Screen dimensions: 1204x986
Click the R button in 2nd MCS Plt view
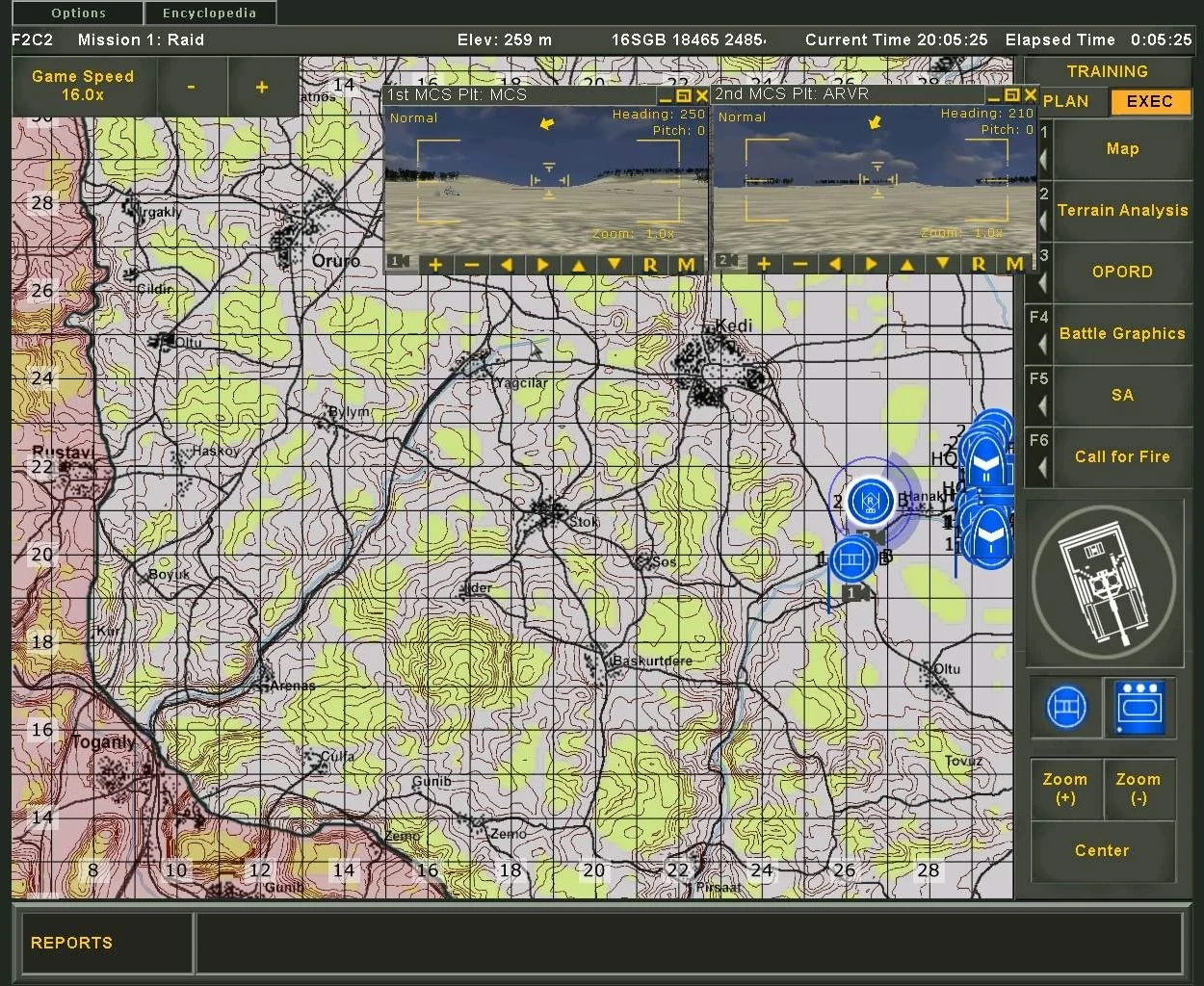click(x=979, y=264)
